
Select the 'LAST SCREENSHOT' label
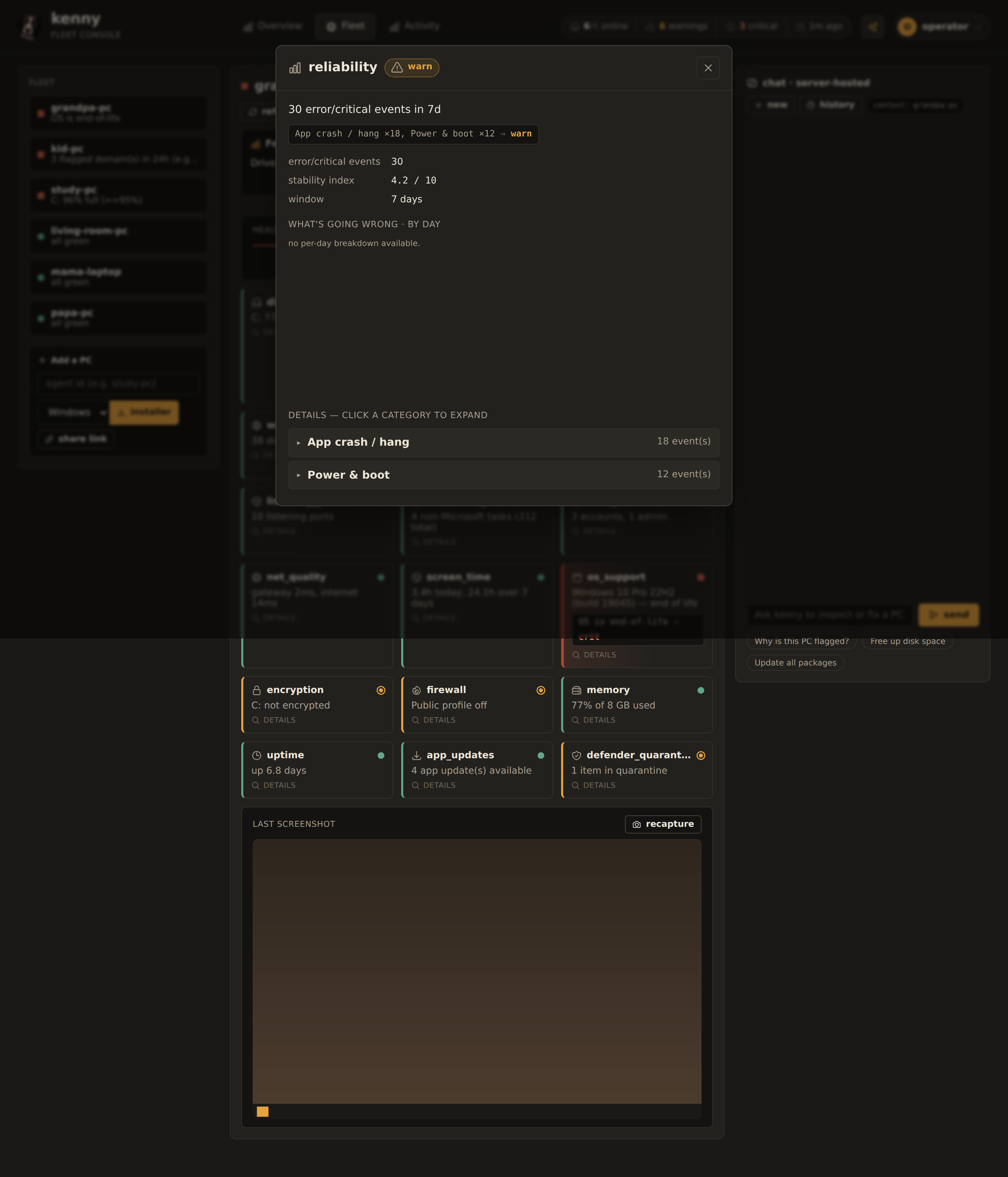point(294,824)
